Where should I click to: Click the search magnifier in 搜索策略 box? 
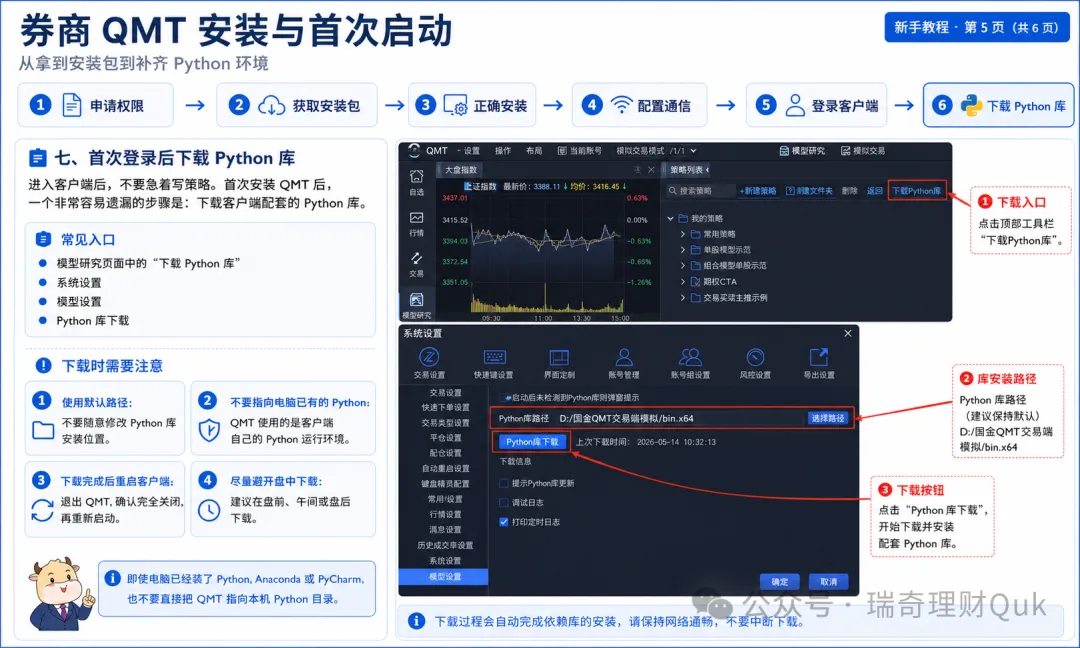pos(672,191)
